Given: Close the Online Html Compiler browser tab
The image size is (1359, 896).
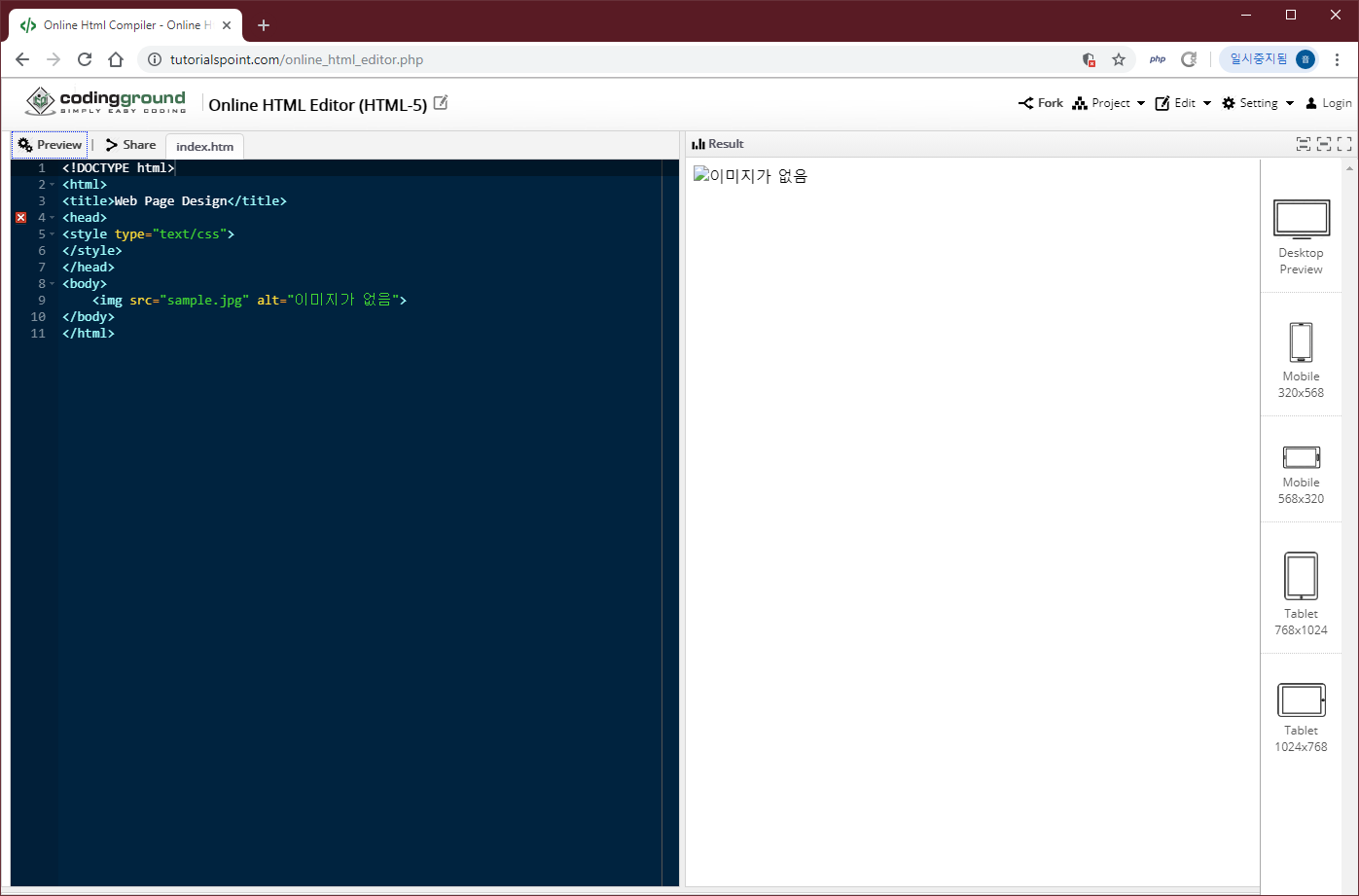Looking at the screenshot, I should pos(227,25).
